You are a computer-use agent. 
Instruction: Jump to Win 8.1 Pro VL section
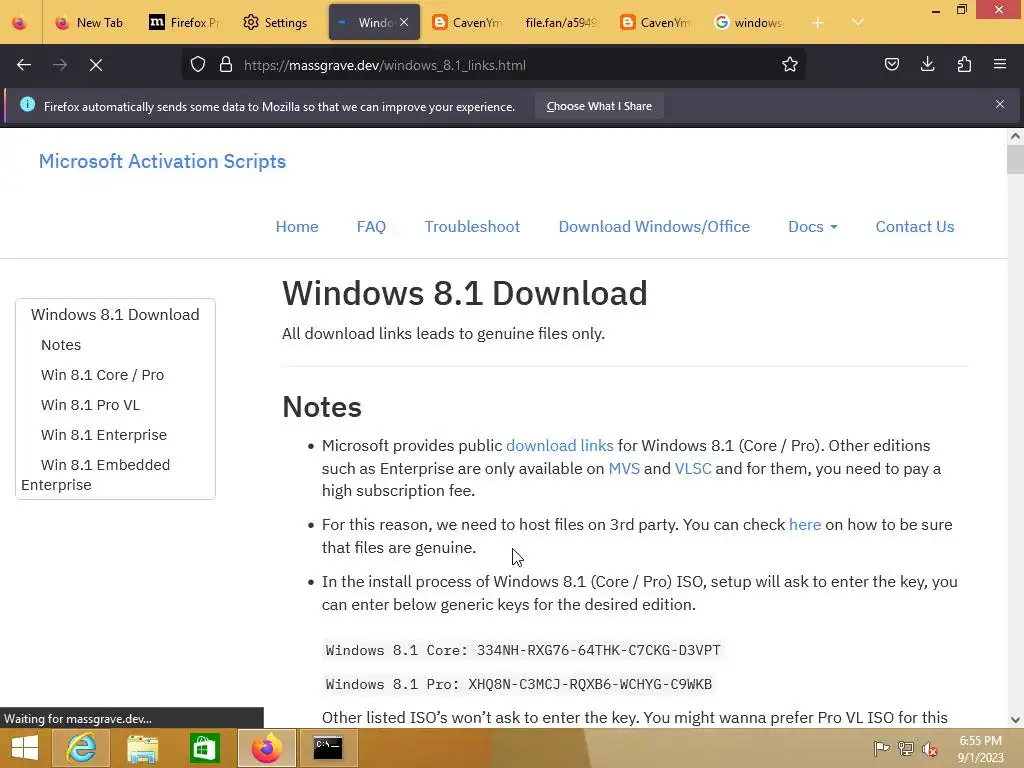tap(90, 404)
